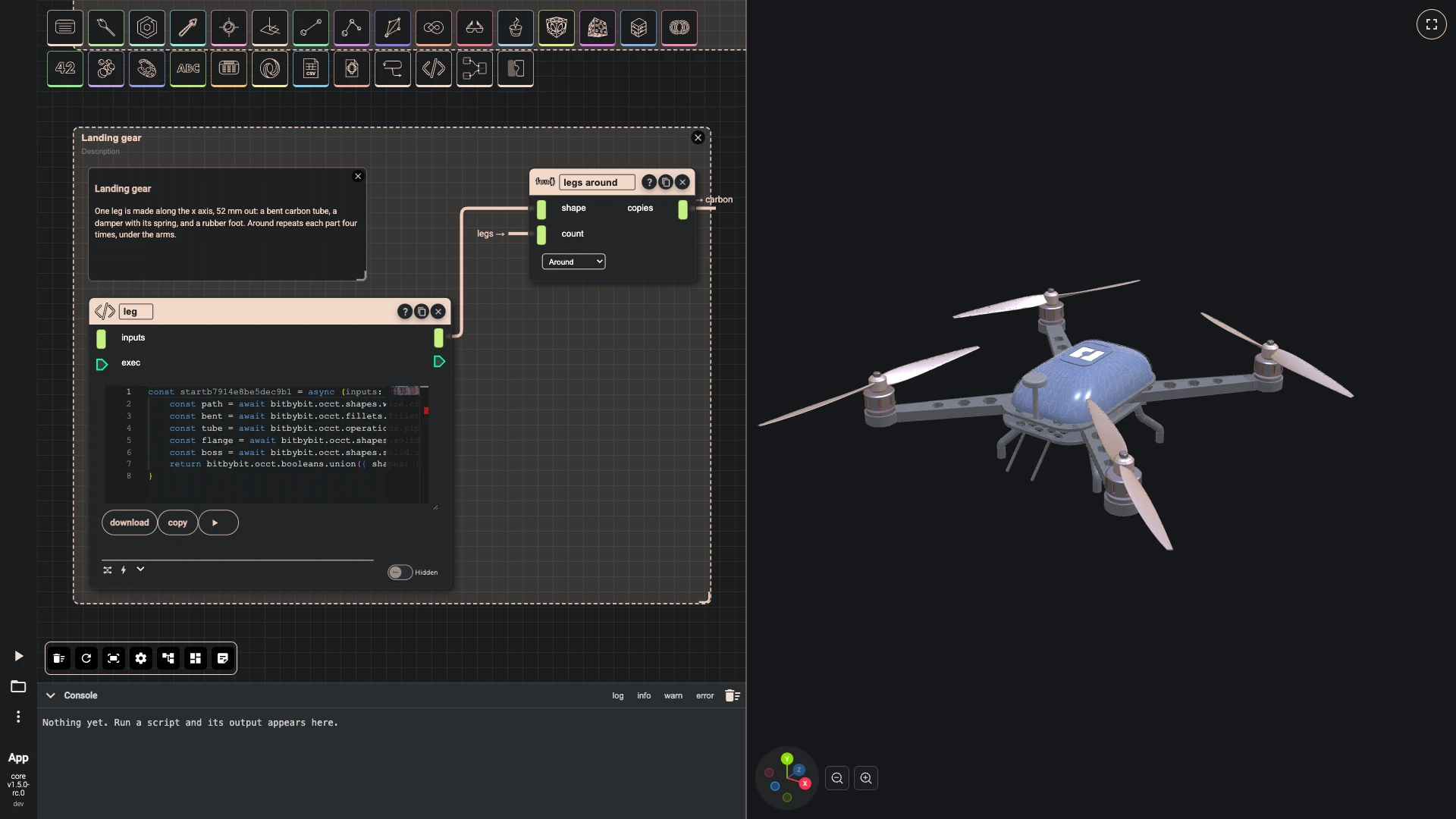Toggle the log console filter
The width and height of the screenshot is (1456, 819).
(618, 695)
